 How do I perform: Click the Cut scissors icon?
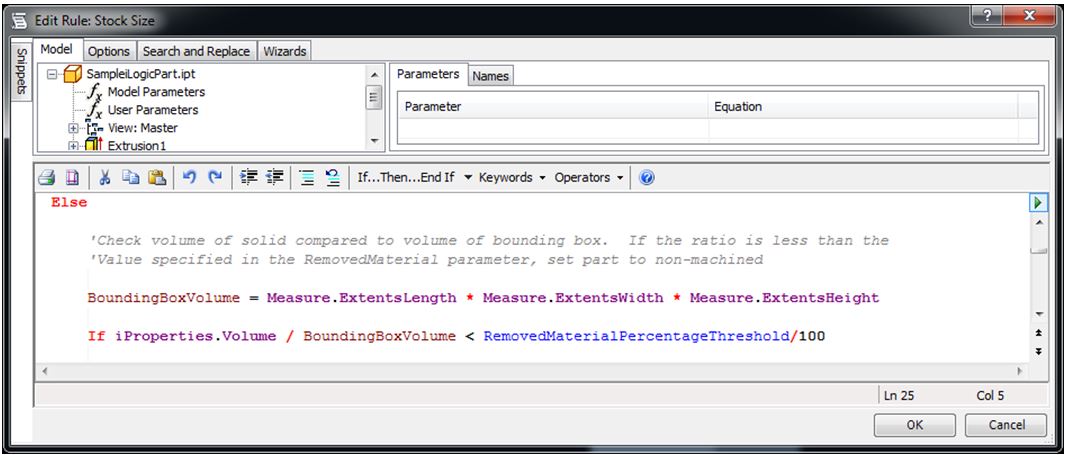[x=105, y=178]
